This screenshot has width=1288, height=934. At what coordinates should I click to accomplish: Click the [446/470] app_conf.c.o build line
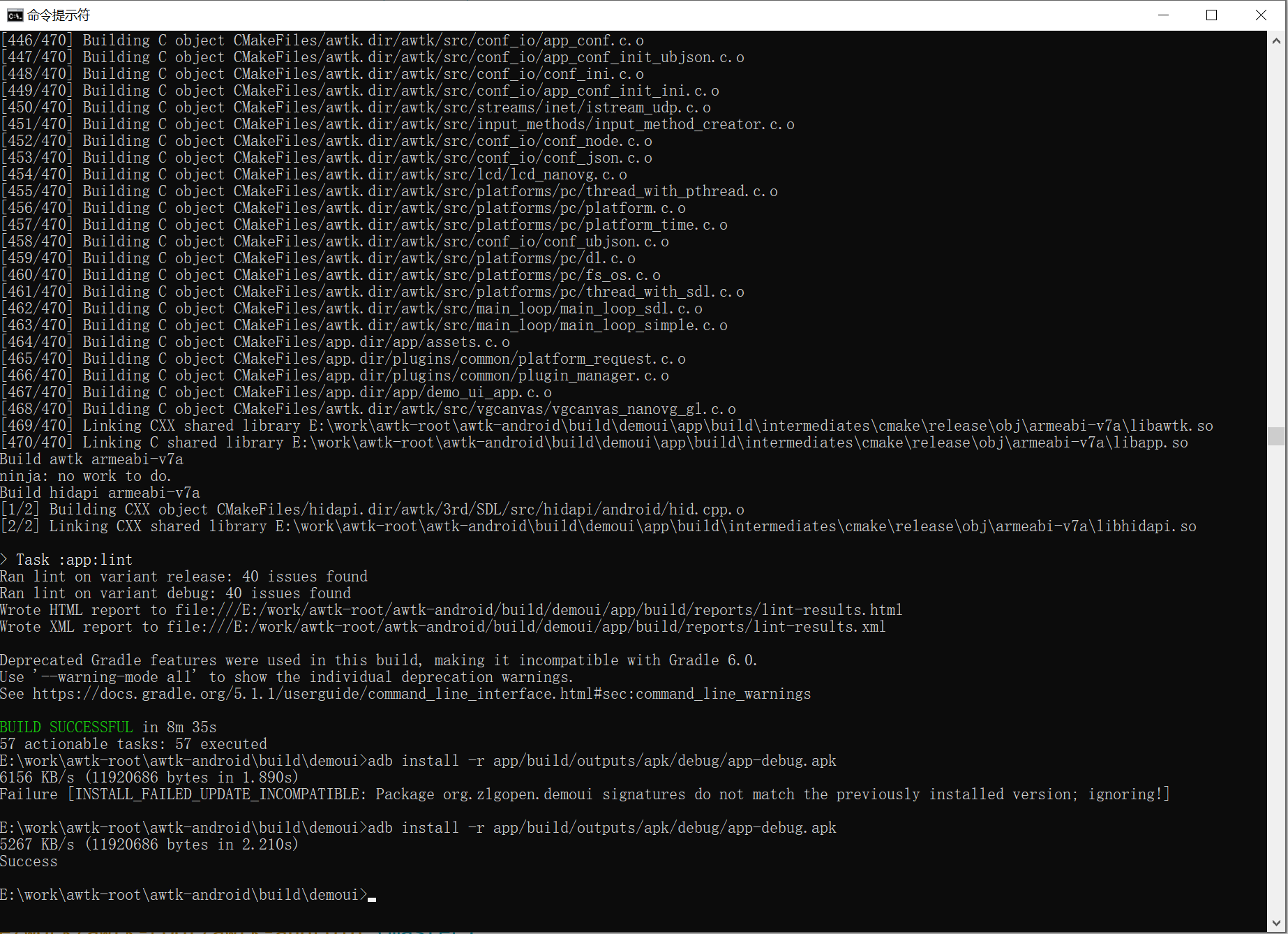[x=322, y=40]
